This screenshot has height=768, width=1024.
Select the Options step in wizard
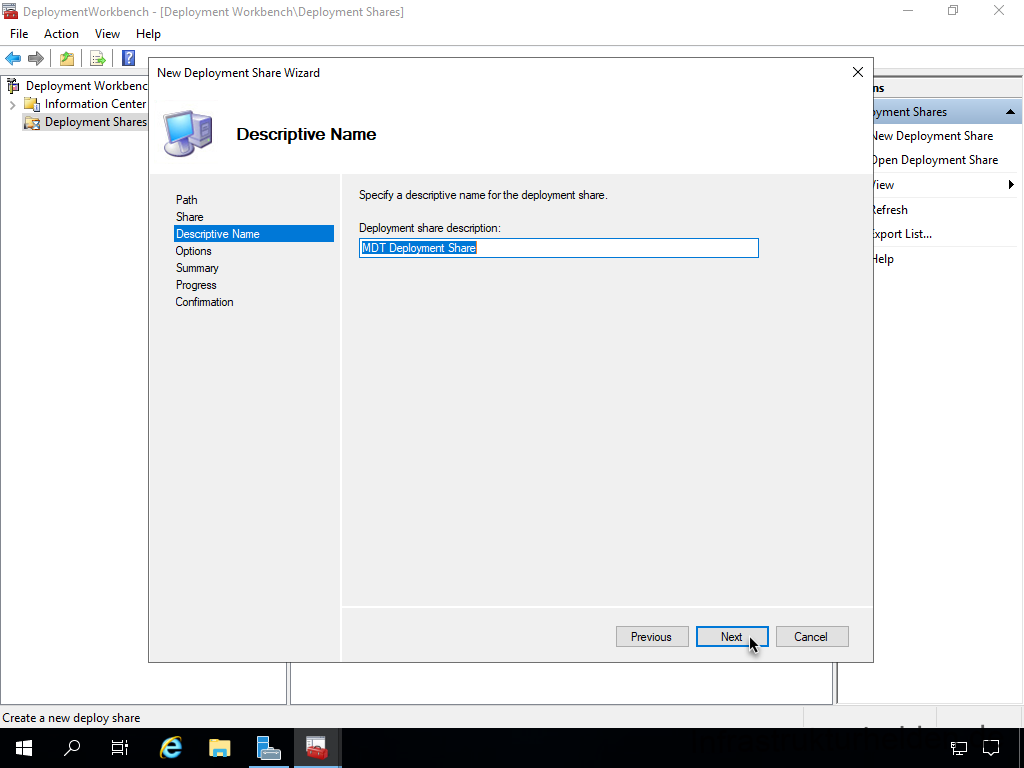pos(193,251)
